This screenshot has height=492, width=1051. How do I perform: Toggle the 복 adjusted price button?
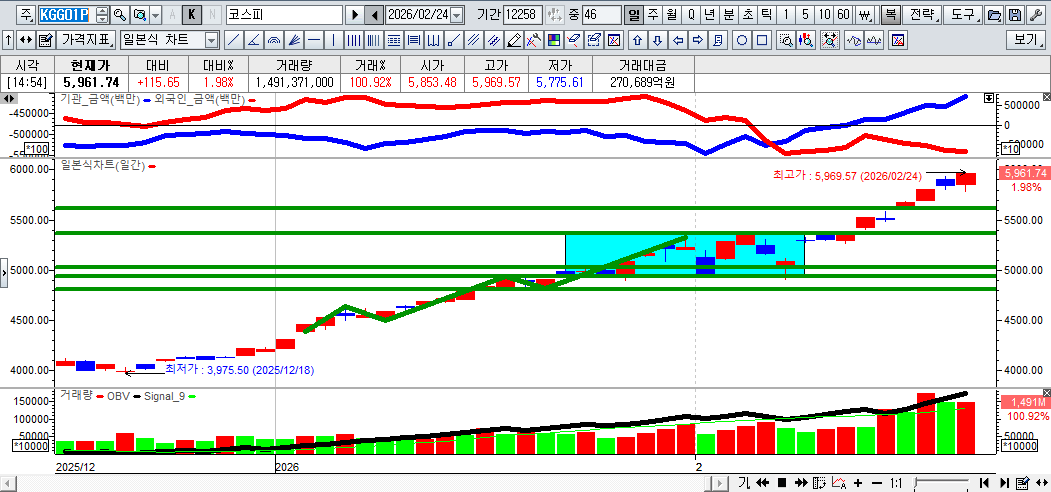(890, 15)
